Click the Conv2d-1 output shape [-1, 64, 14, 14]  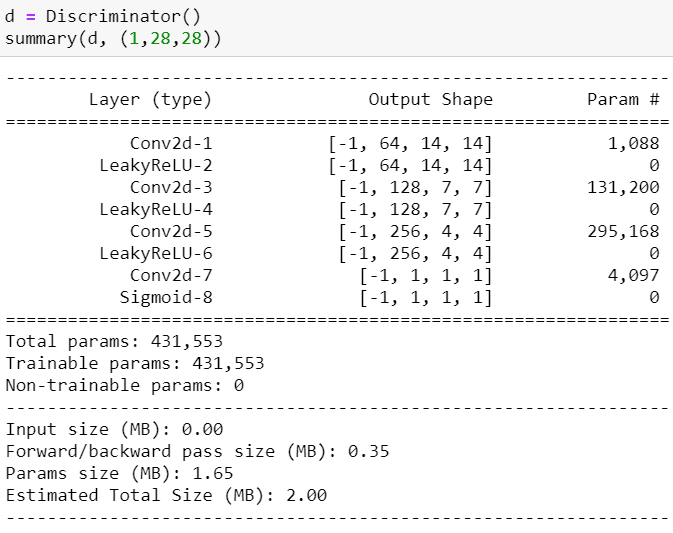[x=410, y=143]
